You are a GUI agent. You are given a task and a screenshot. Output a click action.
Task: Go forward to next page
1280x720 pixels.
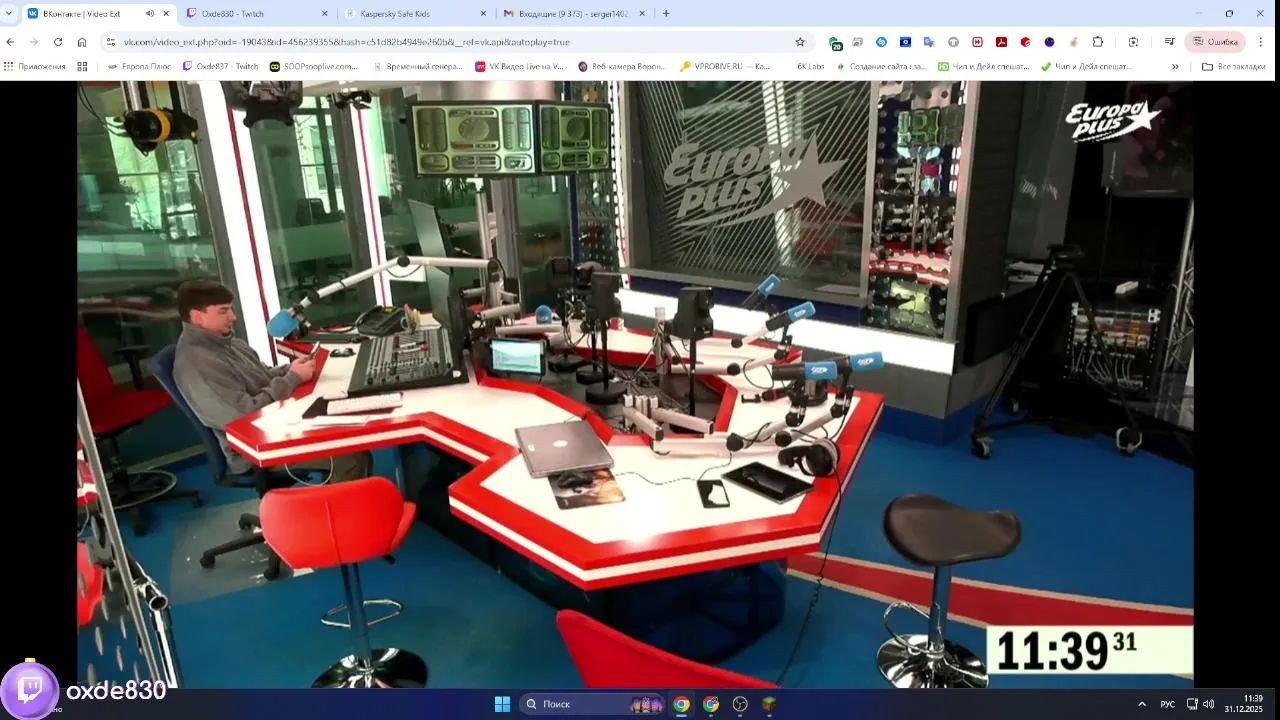pos(34,42)
